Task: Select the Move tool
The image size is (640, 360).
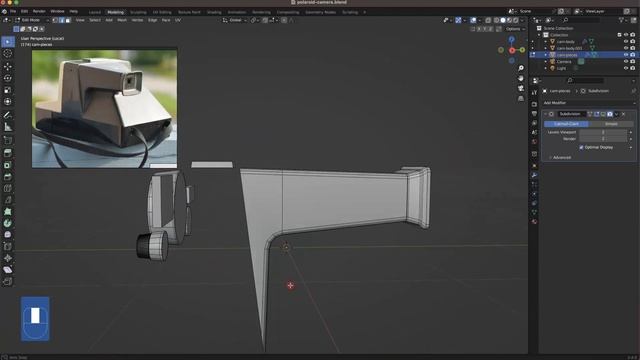Action: click(8, 67)
